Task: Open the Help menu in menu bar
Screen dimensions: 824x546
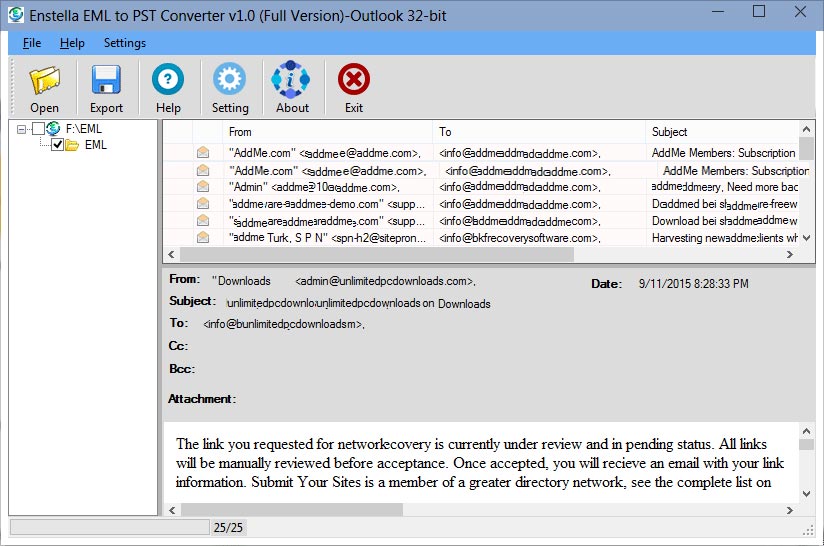Action: click(72, 43)
